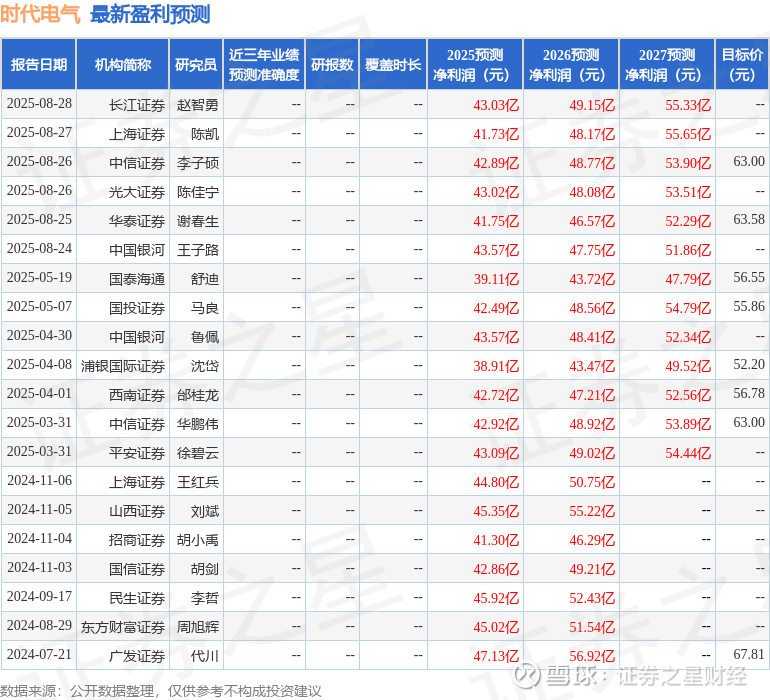
Task: Select the 研报数 column header
Action: click(x=332, y=64)
